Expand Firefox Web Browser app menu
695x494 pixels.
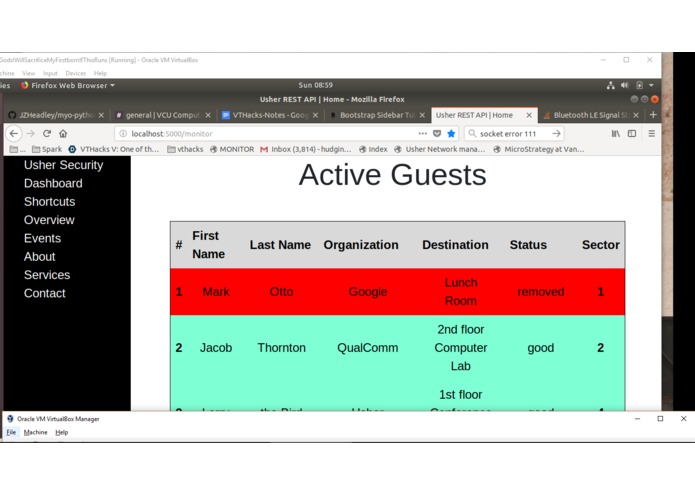(68, 85)
